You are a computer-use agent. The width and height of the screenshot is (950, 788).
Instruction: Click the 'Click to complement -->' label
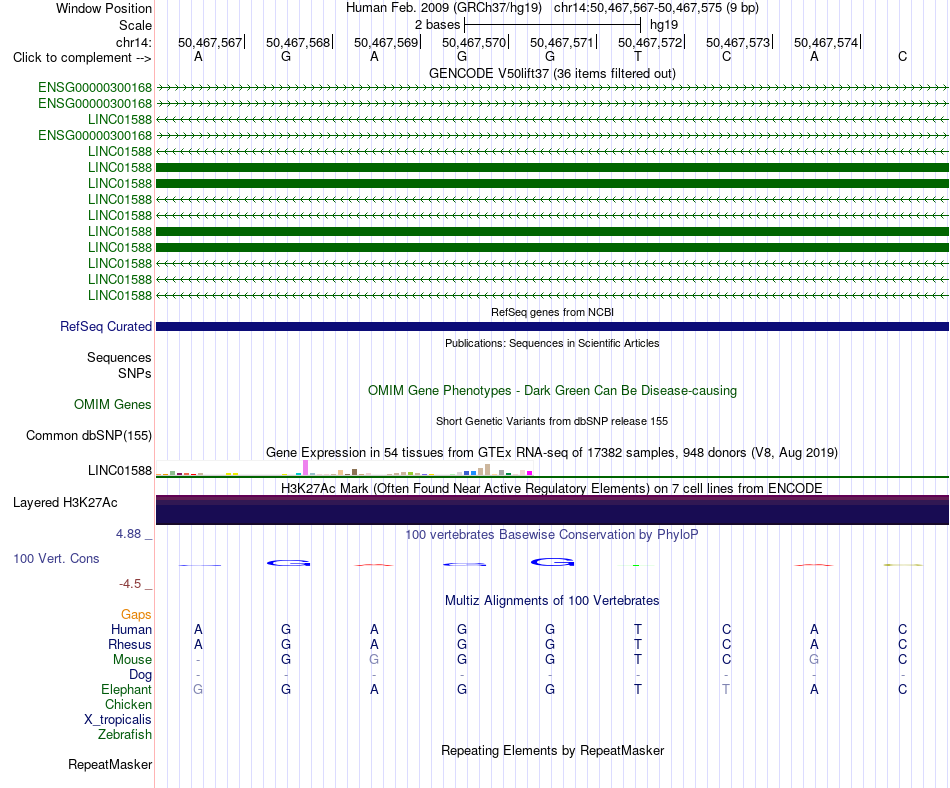pyautogui.click(x=82, y=58)
